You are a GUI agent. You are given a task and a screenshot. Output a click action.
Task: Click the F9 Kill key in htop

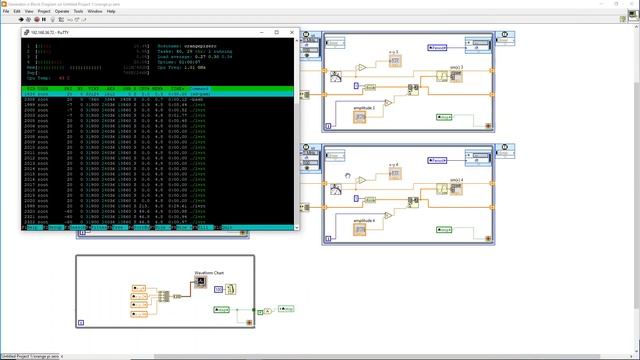coord(203,227)
